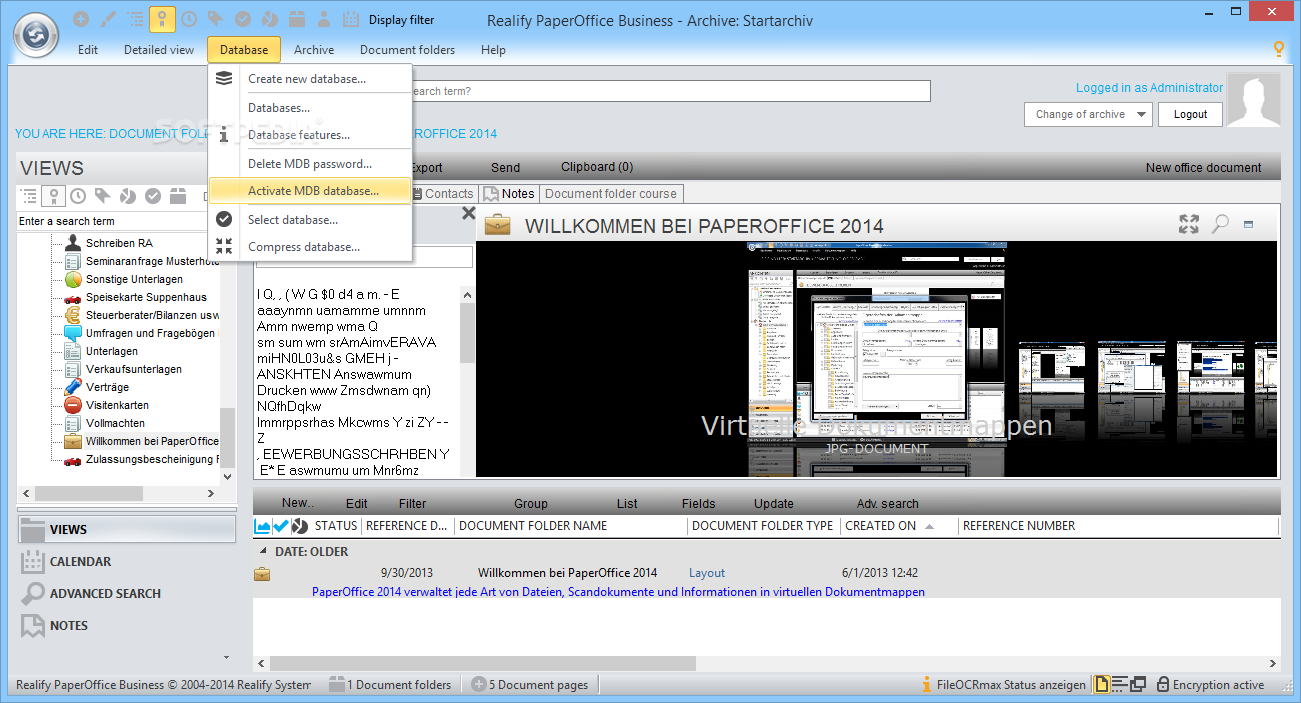This screenshot has height=703, width=1301.
Task: Open the Archive menu
Action: point(314,49)
